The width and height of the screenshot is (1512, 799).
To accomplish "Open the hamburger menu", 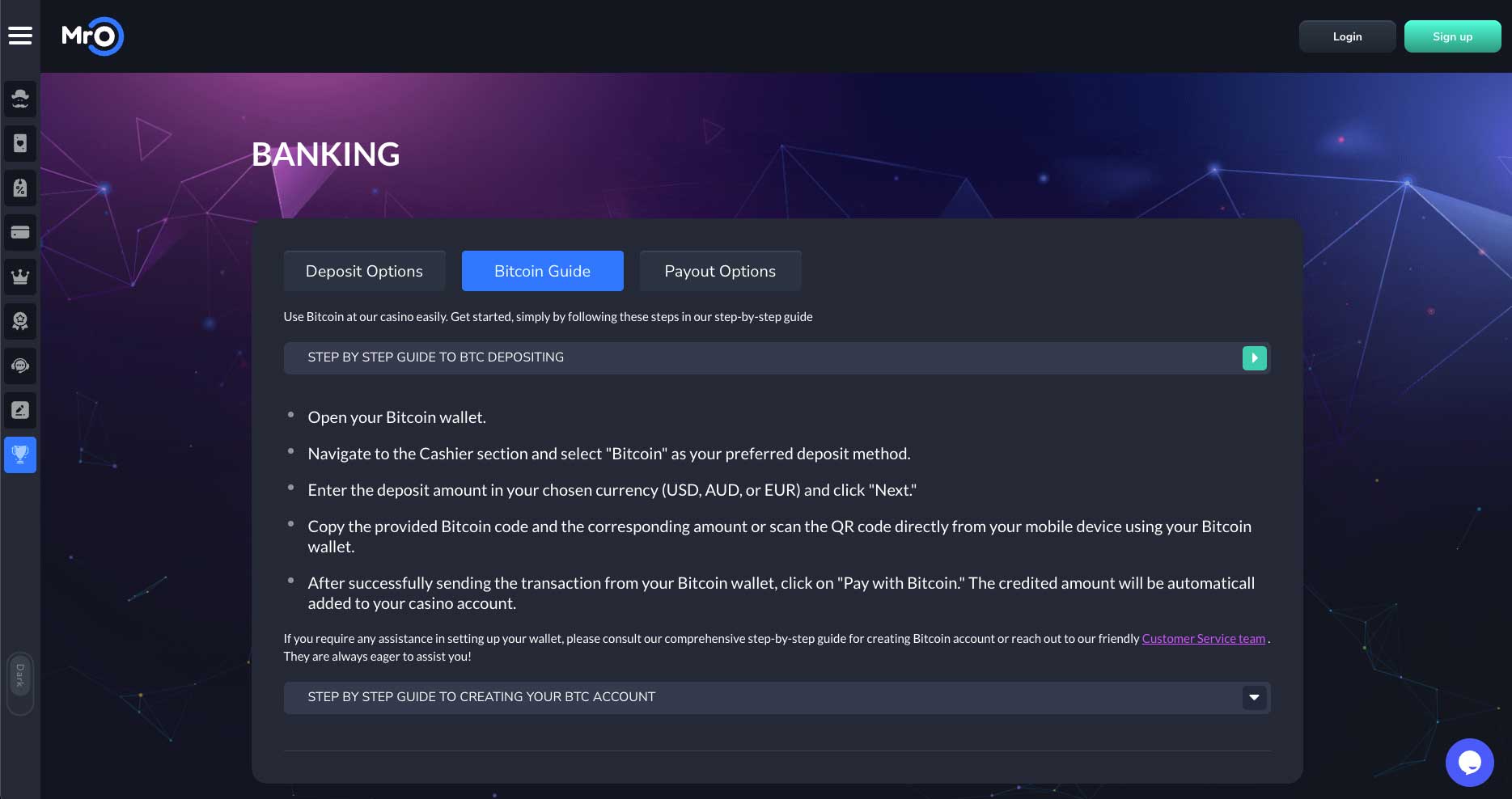I will tap(20, 36).
